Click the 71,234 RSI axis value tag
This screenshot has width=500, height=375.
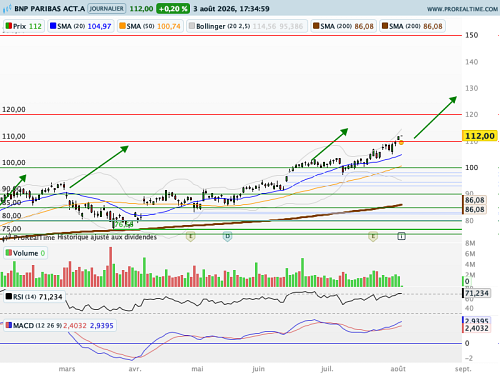pos(477,293)
